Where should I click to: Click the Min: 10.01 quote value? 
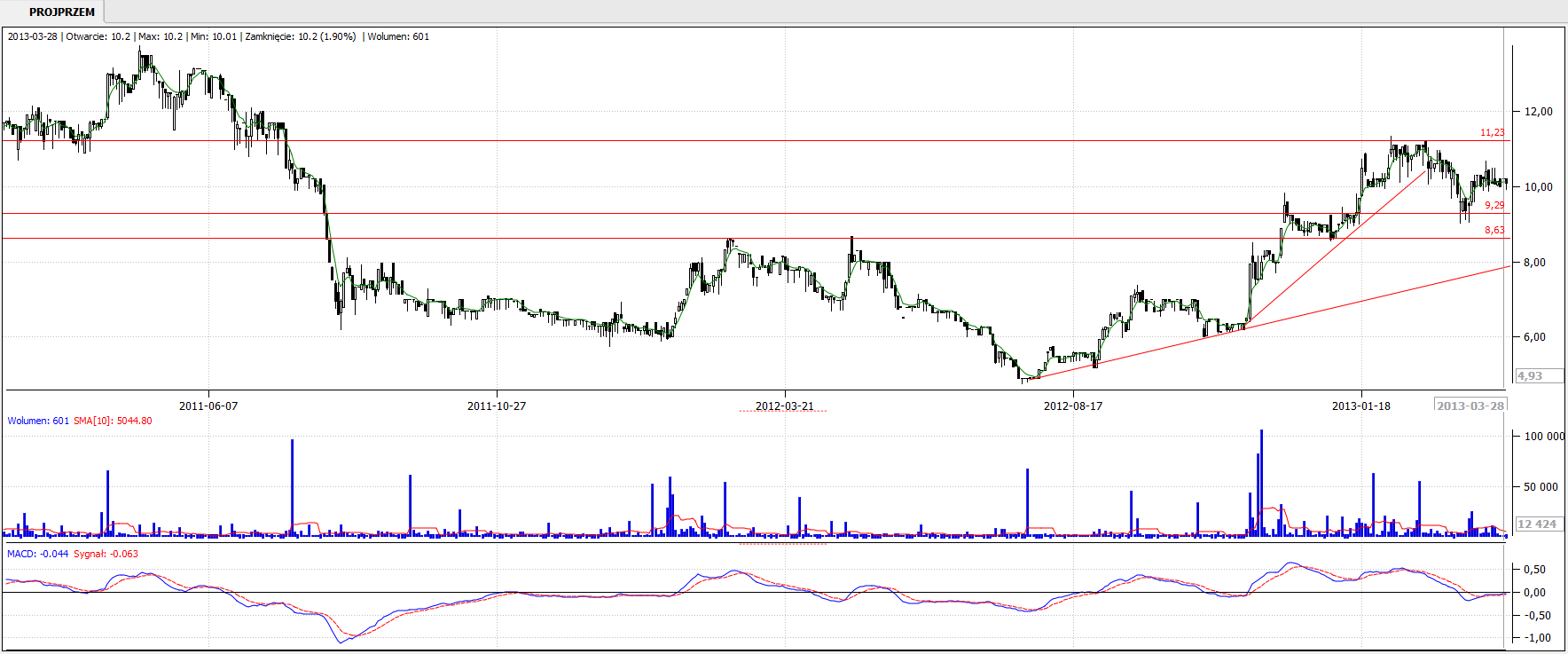pyautogui.click(x=214, y=36)
